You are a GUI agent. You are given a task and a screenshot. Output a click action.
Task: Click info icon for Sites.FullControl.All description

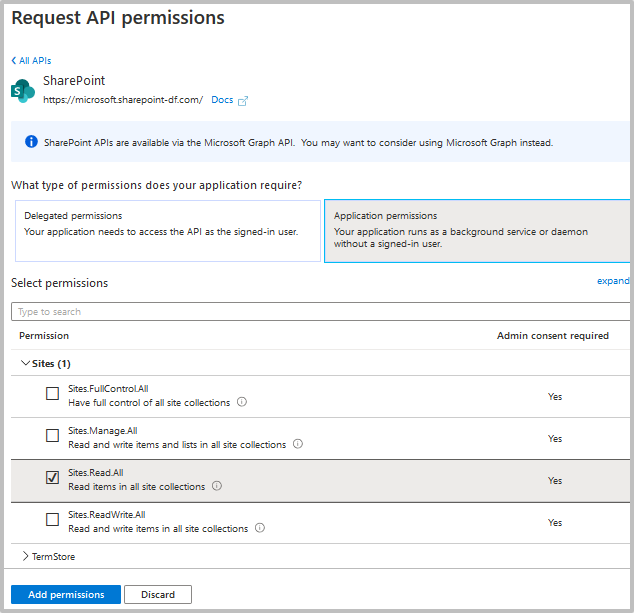point(242,402)
